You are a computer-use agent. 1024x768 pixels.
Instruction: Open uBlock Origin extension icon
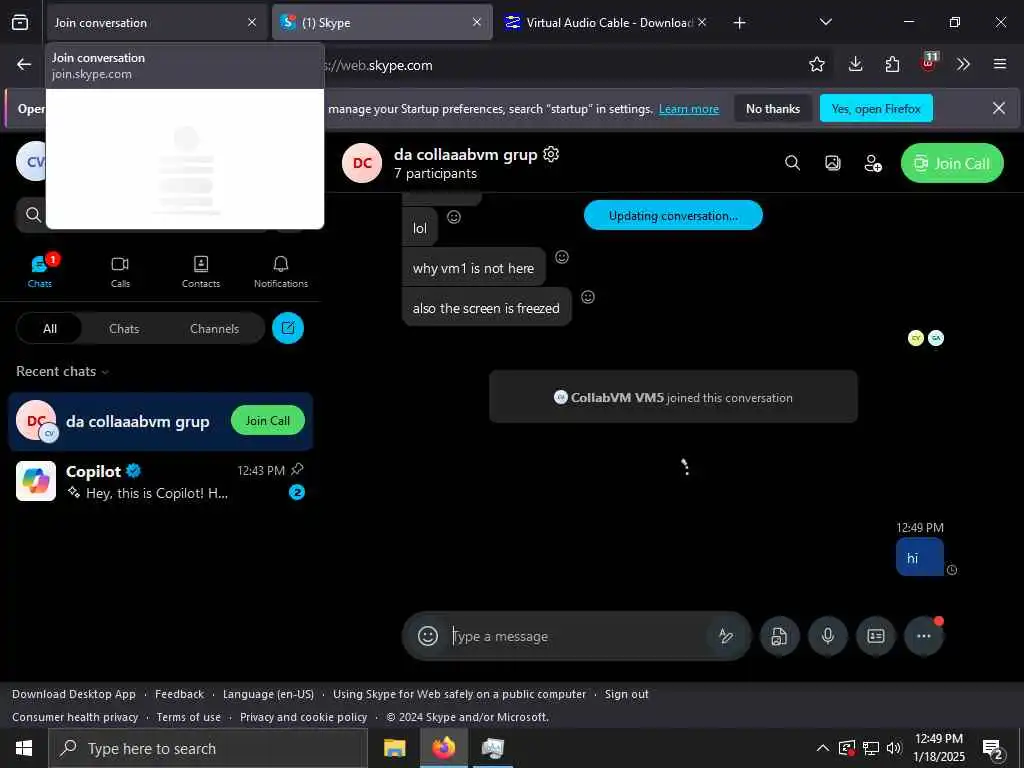929,63
